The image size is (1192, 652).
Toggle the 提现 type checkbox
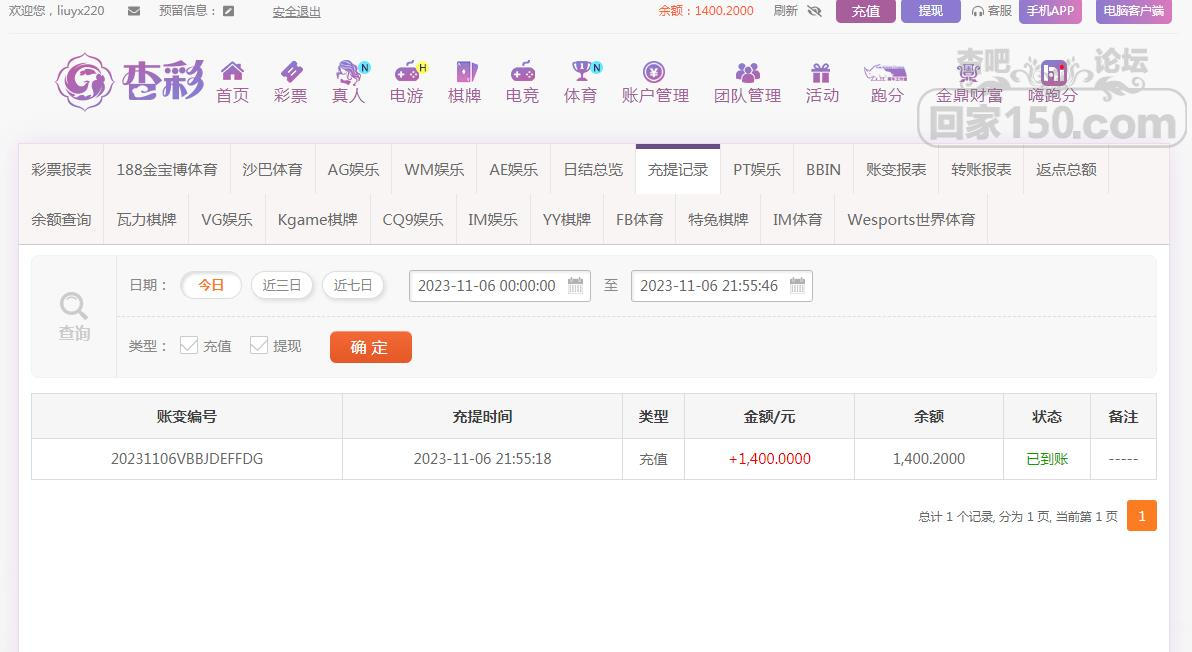point(259,345)
